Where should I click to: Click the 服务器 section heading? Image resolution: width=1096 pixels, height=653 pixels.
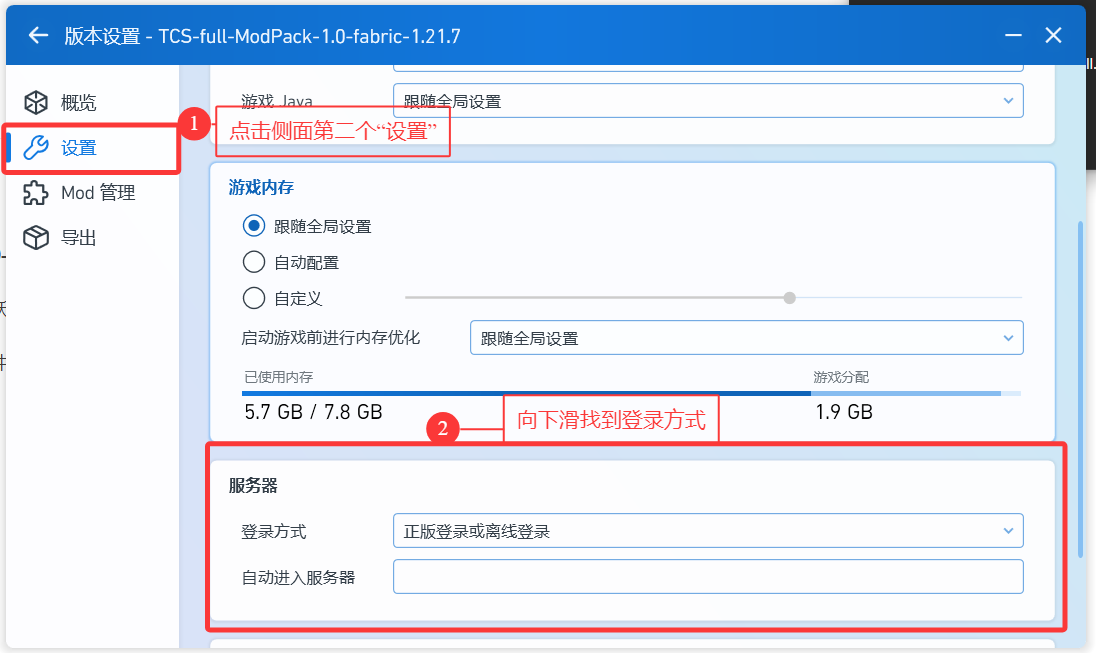pyautogui.click(x=253, y=485)
